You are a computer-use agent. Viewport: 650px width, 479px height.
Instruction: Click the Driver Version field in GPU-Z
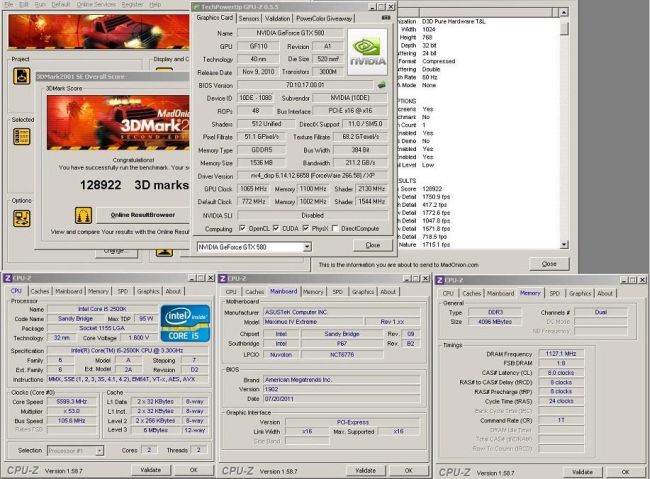313,175
